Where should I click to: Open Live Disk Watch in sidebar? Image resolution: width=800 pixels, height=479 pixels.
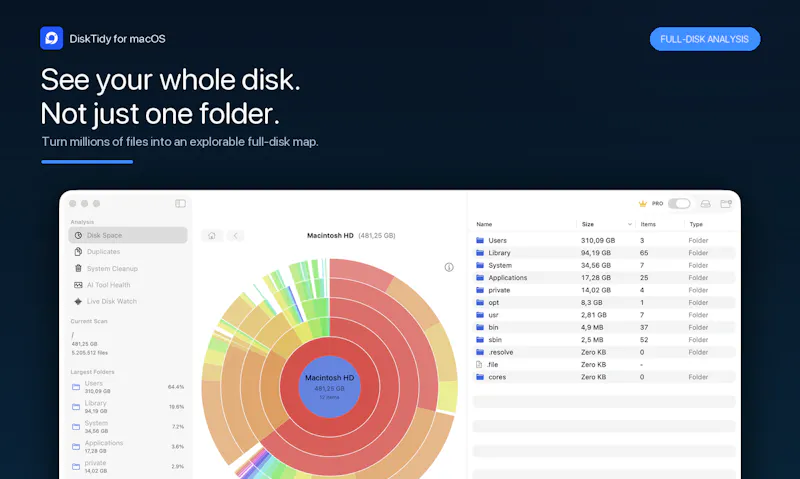(x=128, y=301)
